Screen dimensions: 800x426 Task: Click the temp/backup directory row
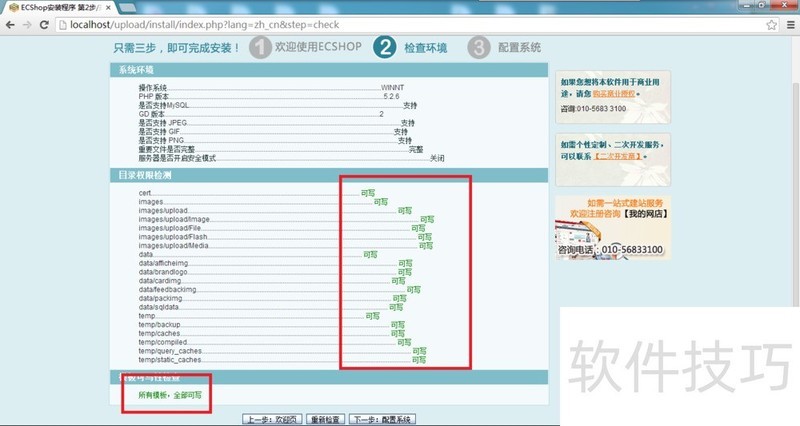pyautogui.click(x=272, y=324)
